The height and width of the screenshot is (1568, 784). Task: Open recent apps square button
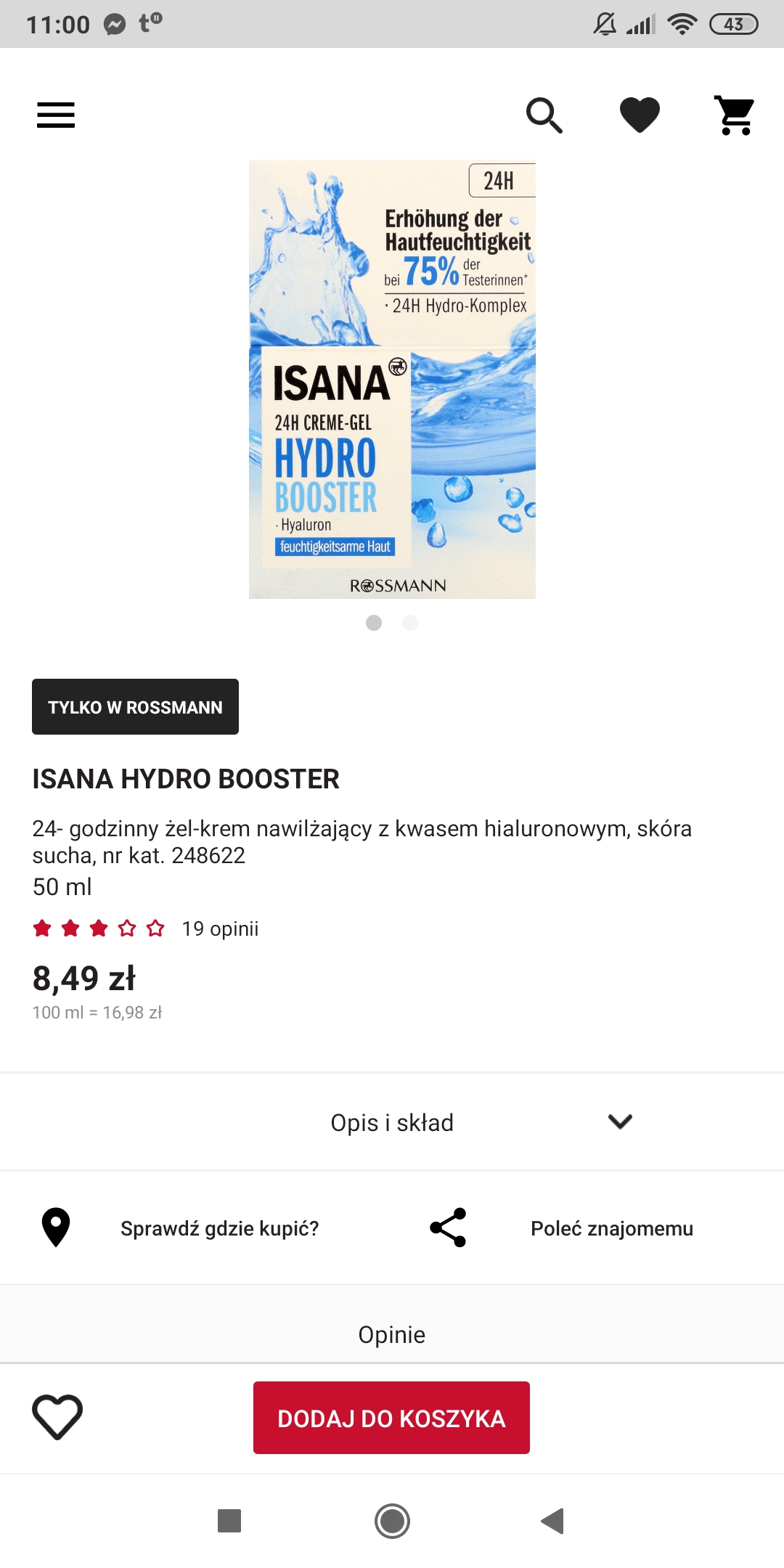[229, 1521]
